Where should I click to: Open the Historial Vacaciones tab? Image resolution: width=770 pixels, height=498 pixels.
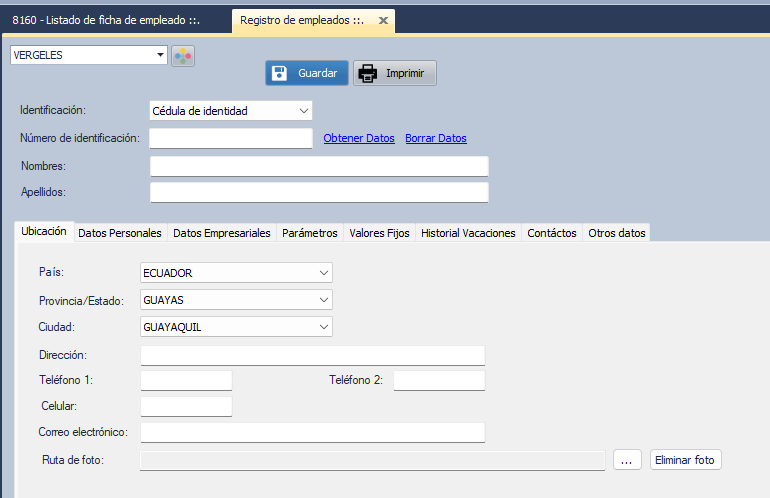tap(468, 233)
